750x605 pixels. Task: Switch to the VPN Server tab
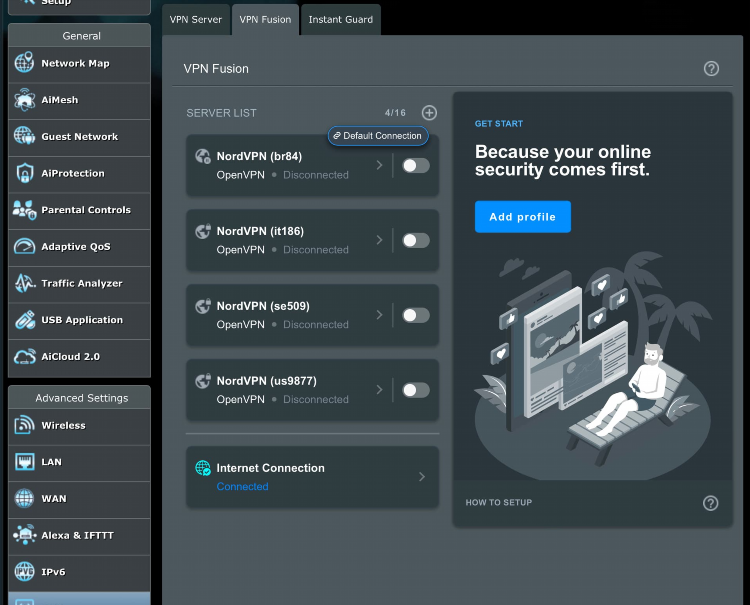[x=196, y=20]
